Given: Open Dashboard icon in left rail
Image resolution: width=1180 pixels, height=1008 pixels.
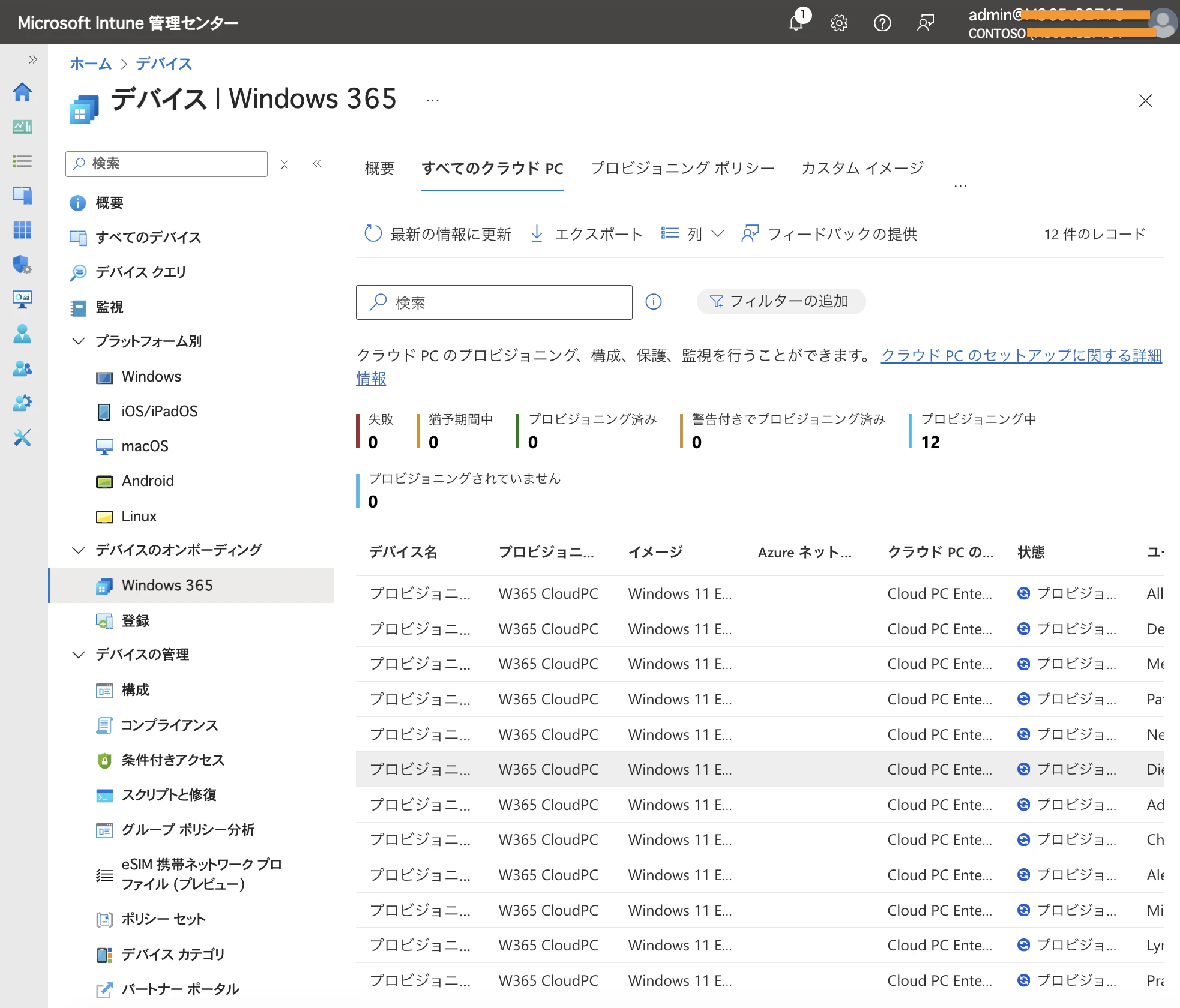Looking at the screenshot, I should pyautogui.click(x=22, y=127).
